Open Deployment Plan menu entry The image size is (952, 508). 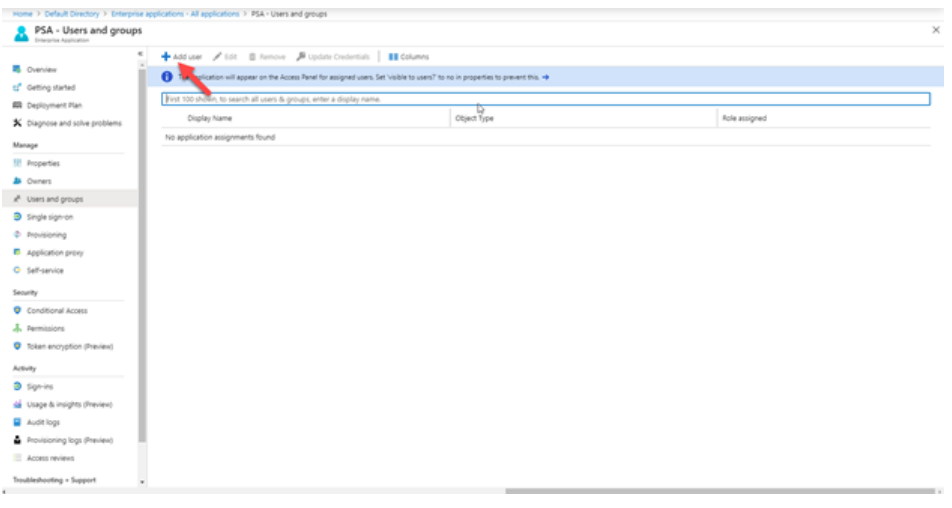coord(54,106)
